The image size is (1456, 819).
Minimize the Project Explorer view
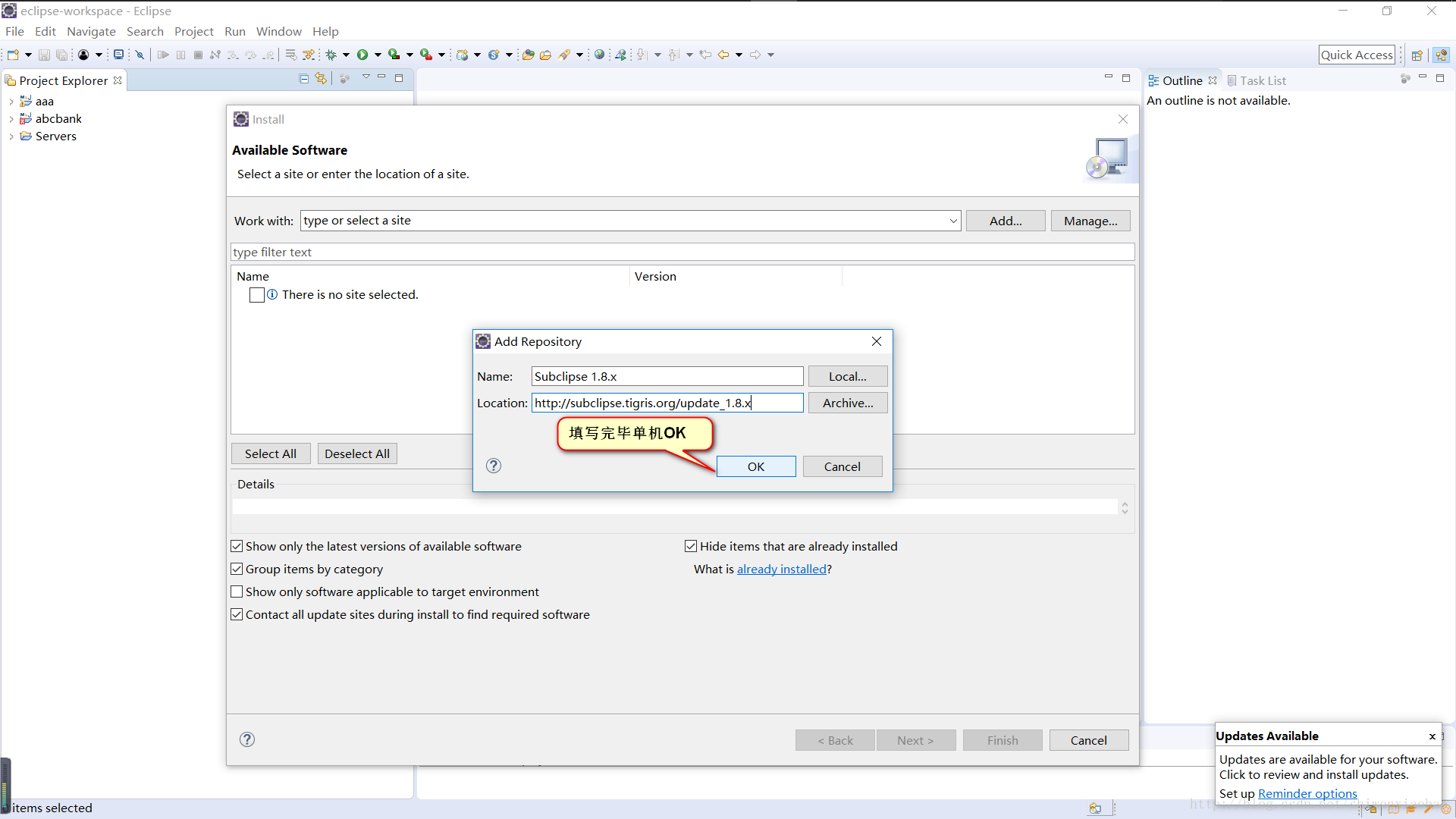381,77
